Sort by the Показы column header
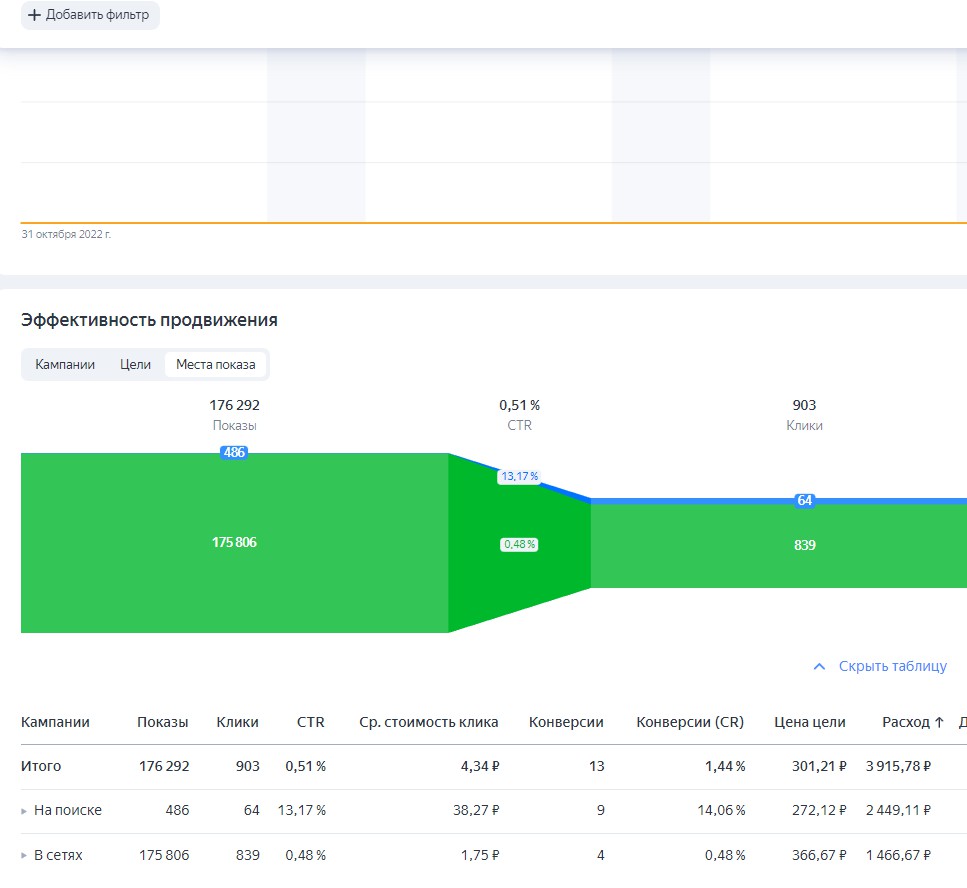 pyautogui.click(x=163, y=722)
